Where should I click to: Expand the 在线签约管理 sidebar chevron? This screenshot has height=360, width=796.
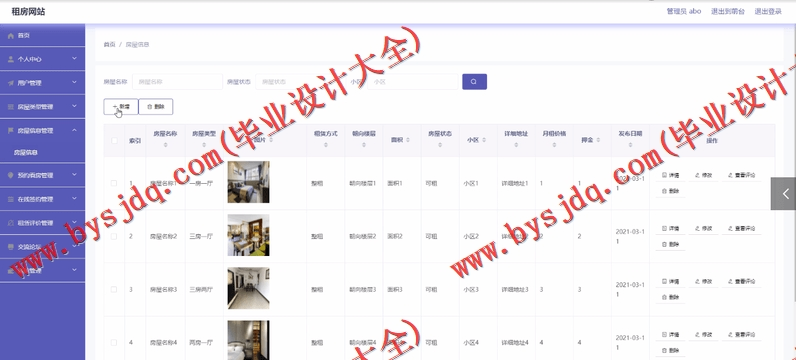click(75, 199)
